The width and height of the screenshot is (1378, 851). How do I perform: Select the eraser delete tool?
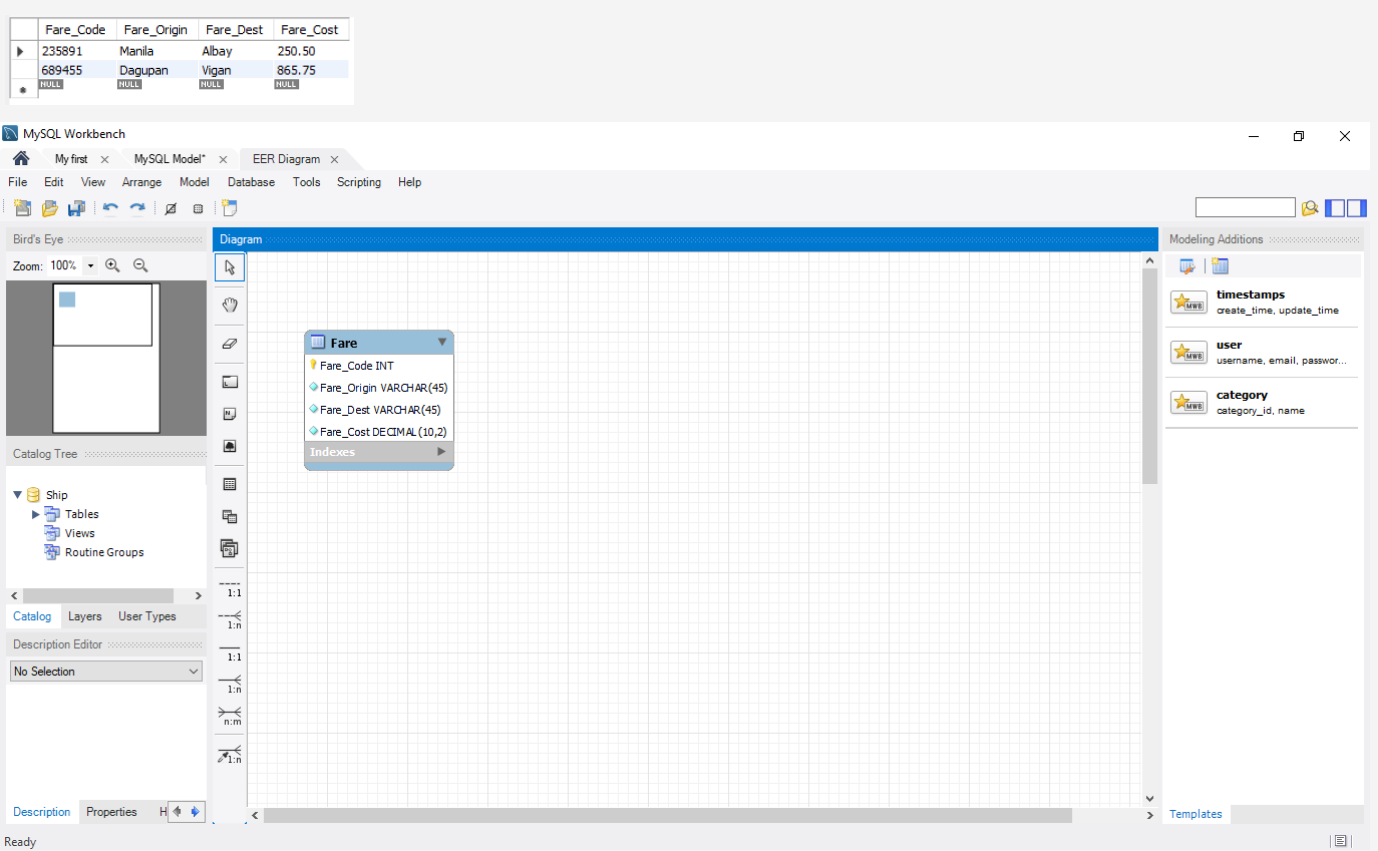coord(229,343)
